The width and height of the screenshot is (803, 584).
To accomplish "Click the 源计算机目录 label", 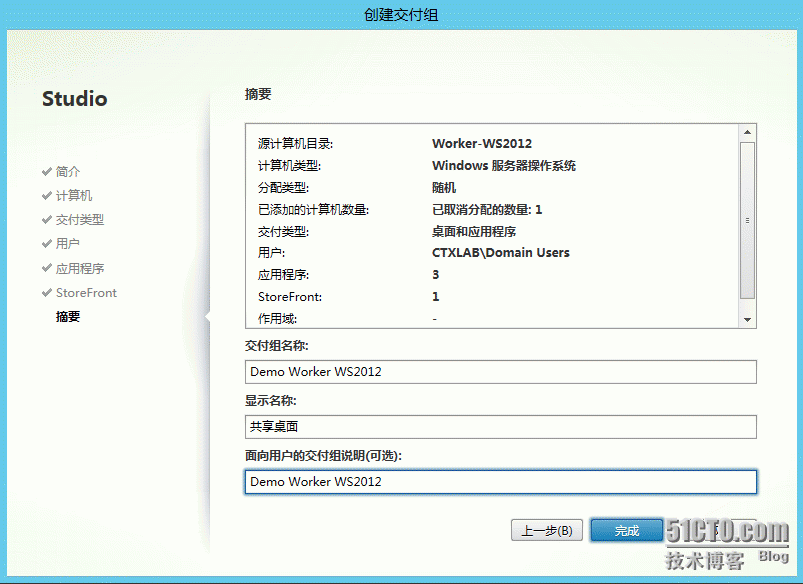I will (x=295, y=143).
